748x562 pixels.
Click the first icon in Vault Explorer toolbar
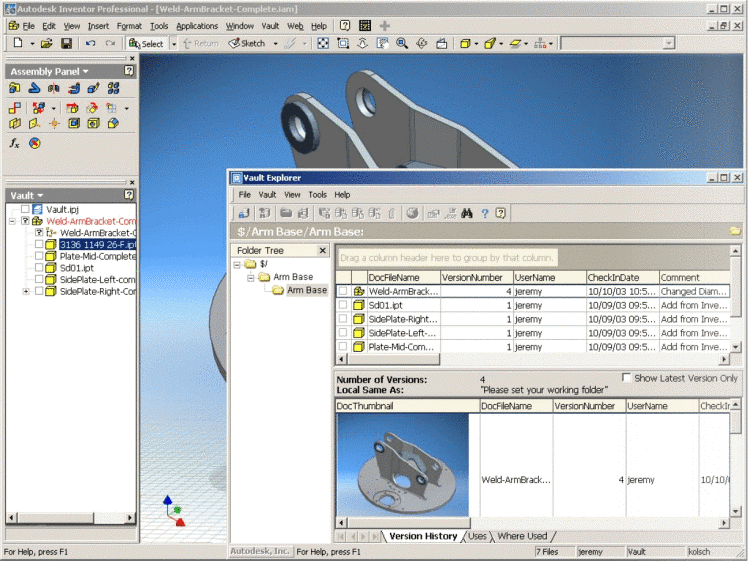(244, 213)
